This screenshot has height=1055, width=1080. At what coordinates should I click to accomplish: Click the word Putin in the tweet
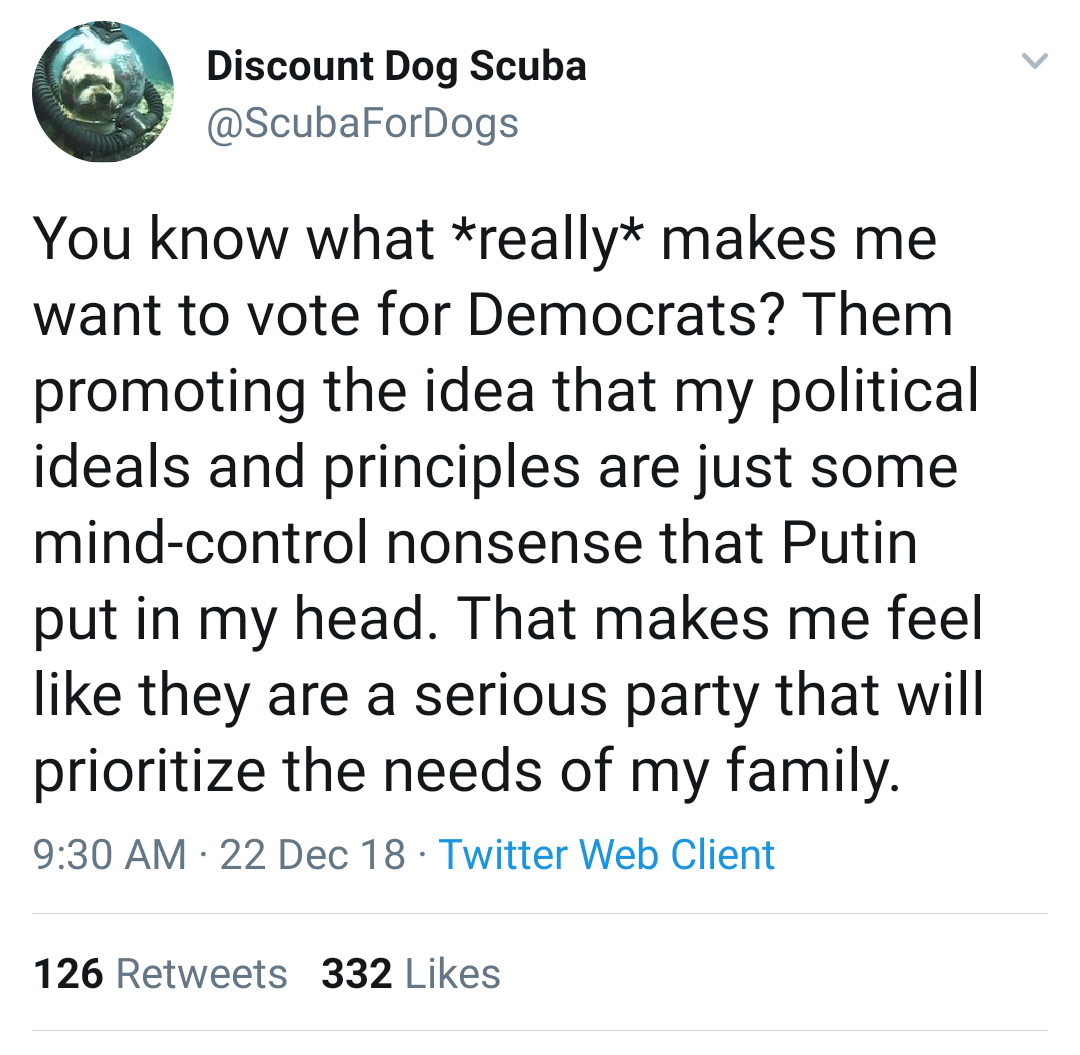[849, 543]
